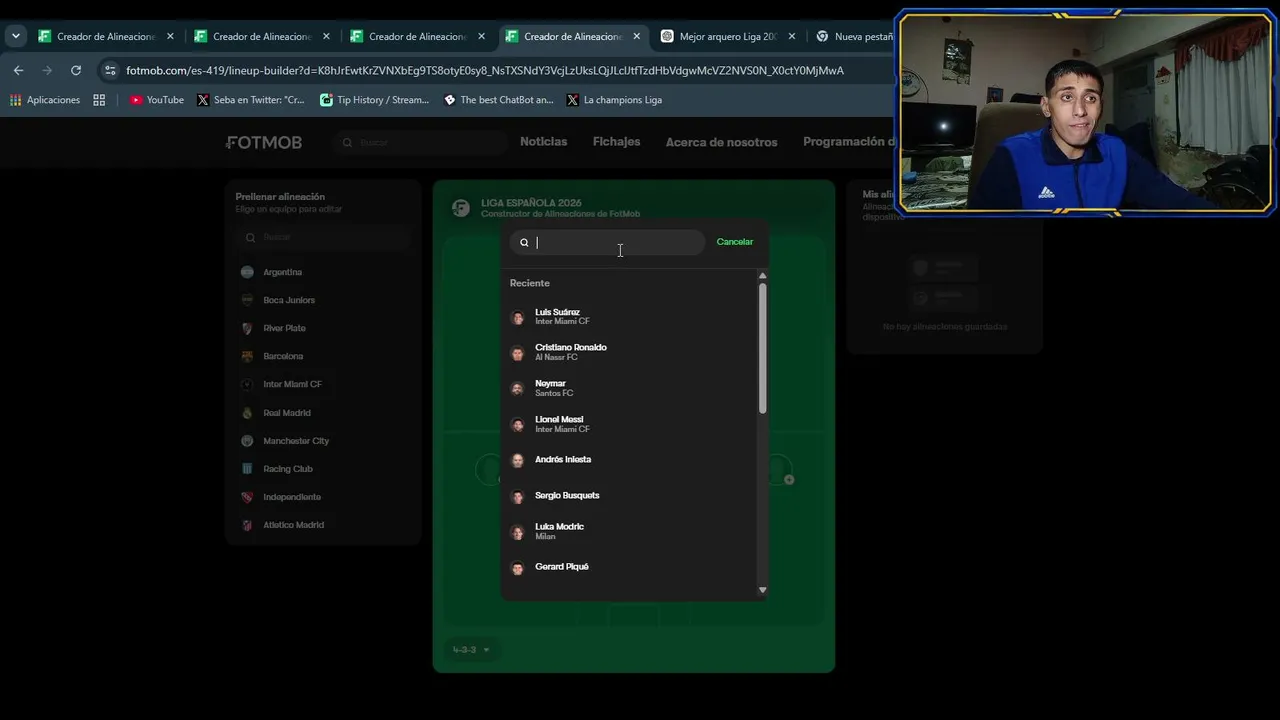1280x720 pixels.
Task: Open the YouTube bookmark
Action: point(156,100)
